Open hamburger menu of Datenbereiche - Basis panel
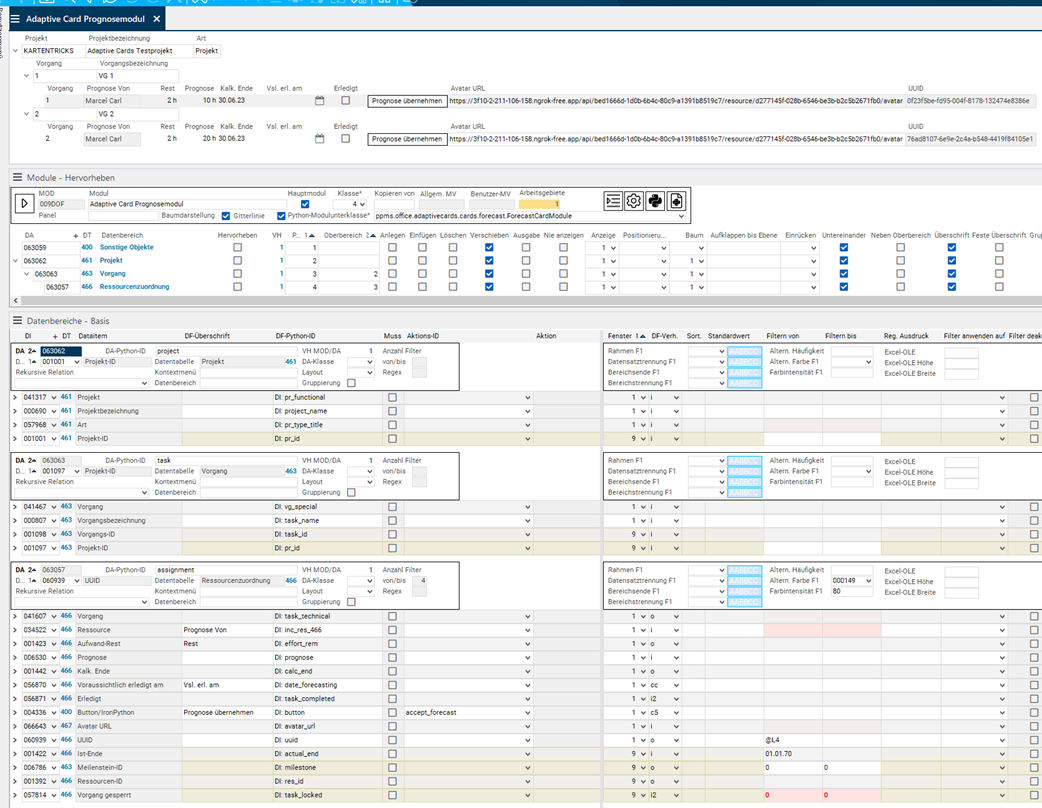1042x808 pixels. (17, 320)
